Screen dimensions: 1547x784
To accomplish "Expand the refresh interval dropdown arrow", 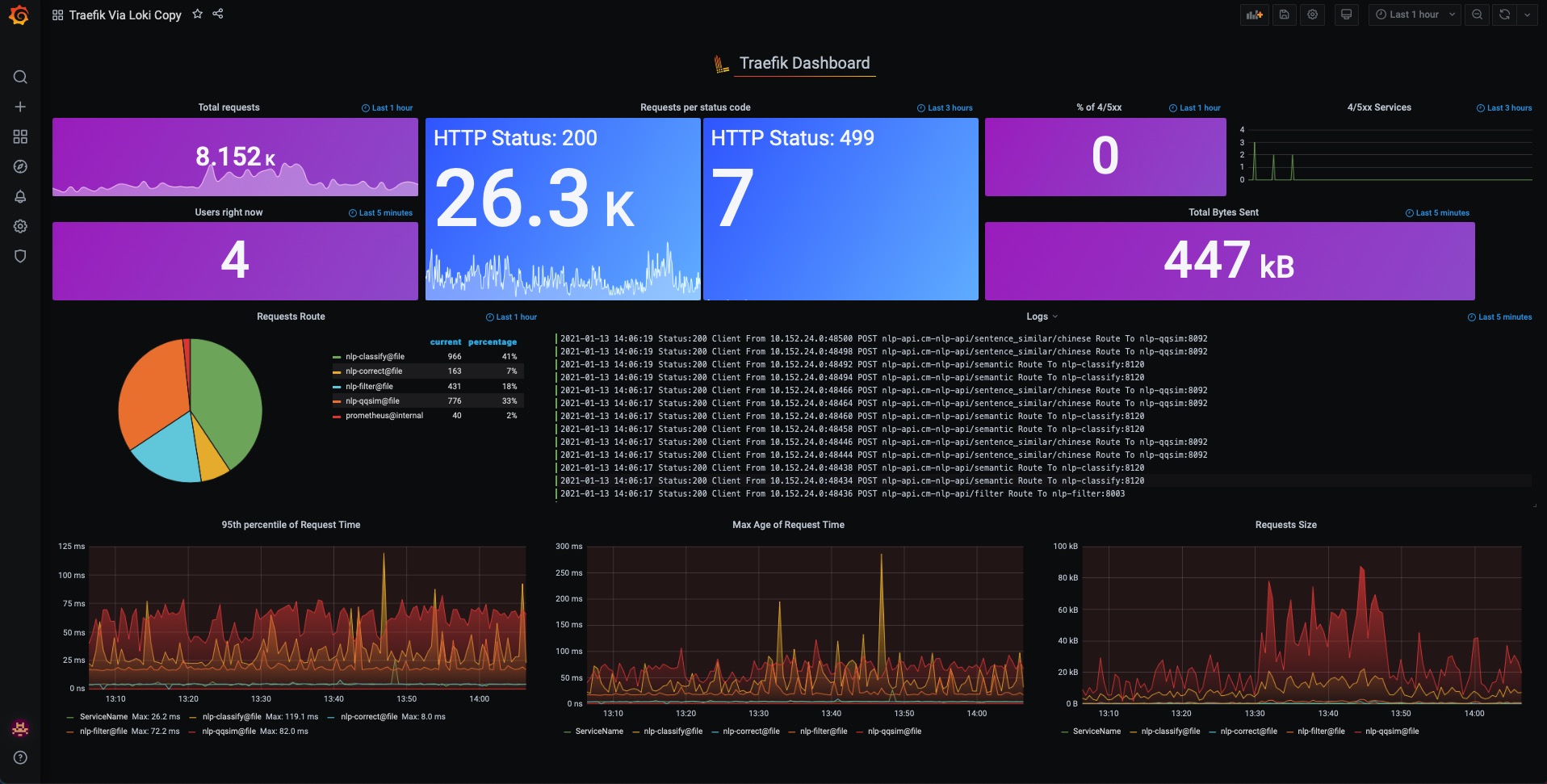I will 1527,15.
